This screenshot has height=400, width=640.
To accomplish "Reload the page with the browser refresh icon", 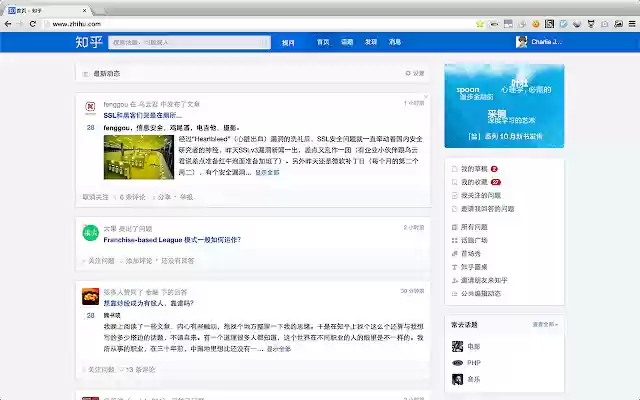I will point(33,24).
